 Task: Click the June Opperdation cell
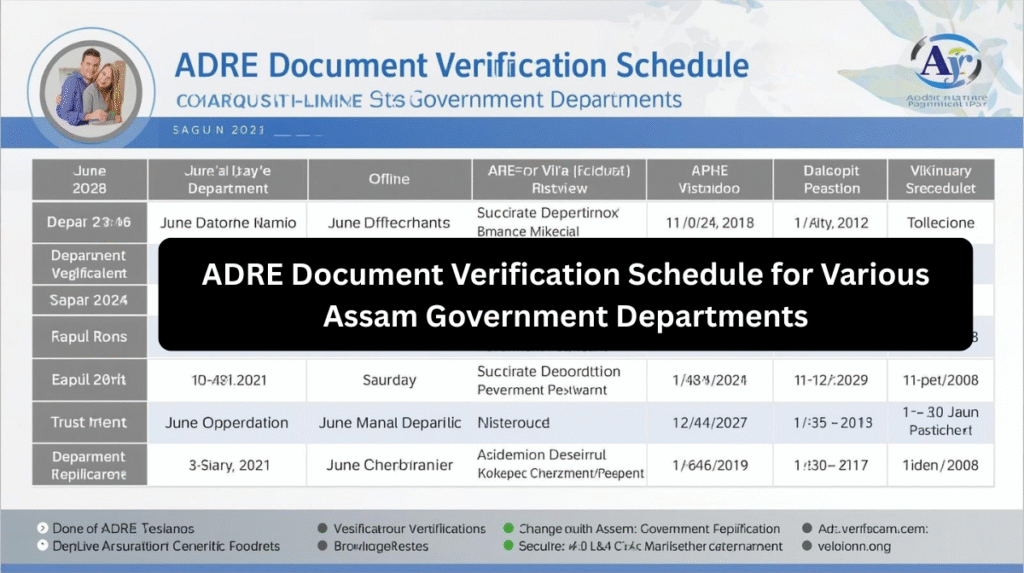[x=227, y=423]
